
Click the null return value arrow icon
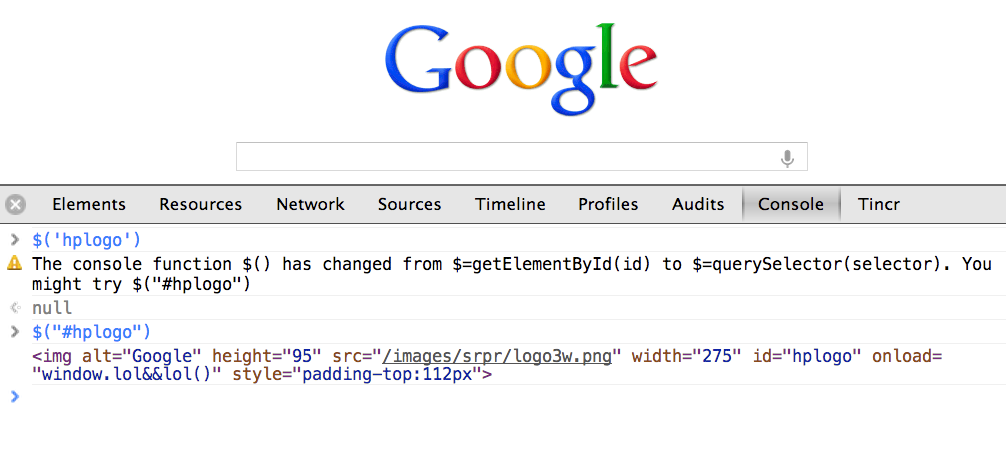(15, 308)
